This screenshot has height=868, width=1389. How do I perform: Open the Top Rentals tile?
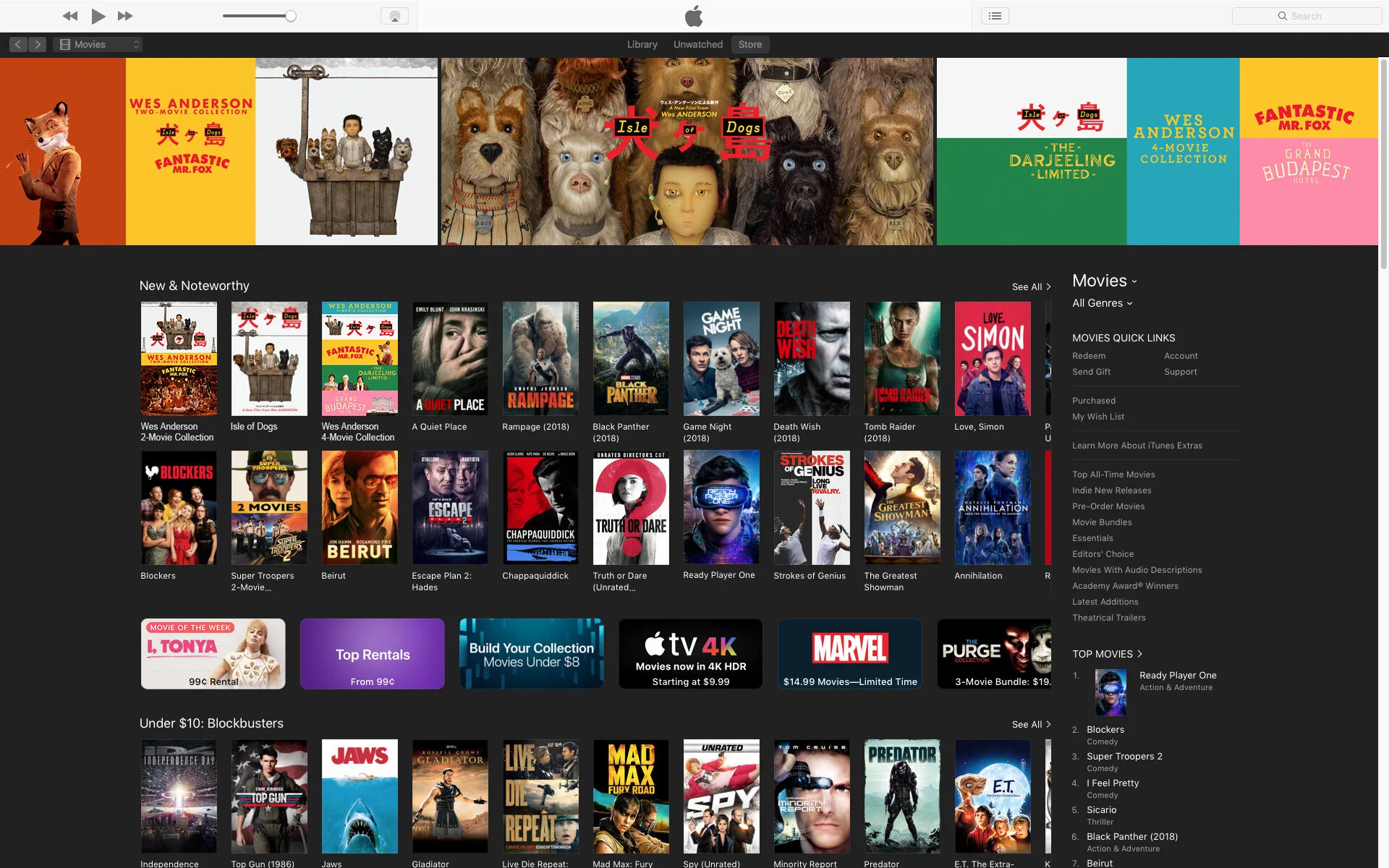pyautogui.click(x=372, y=654)
